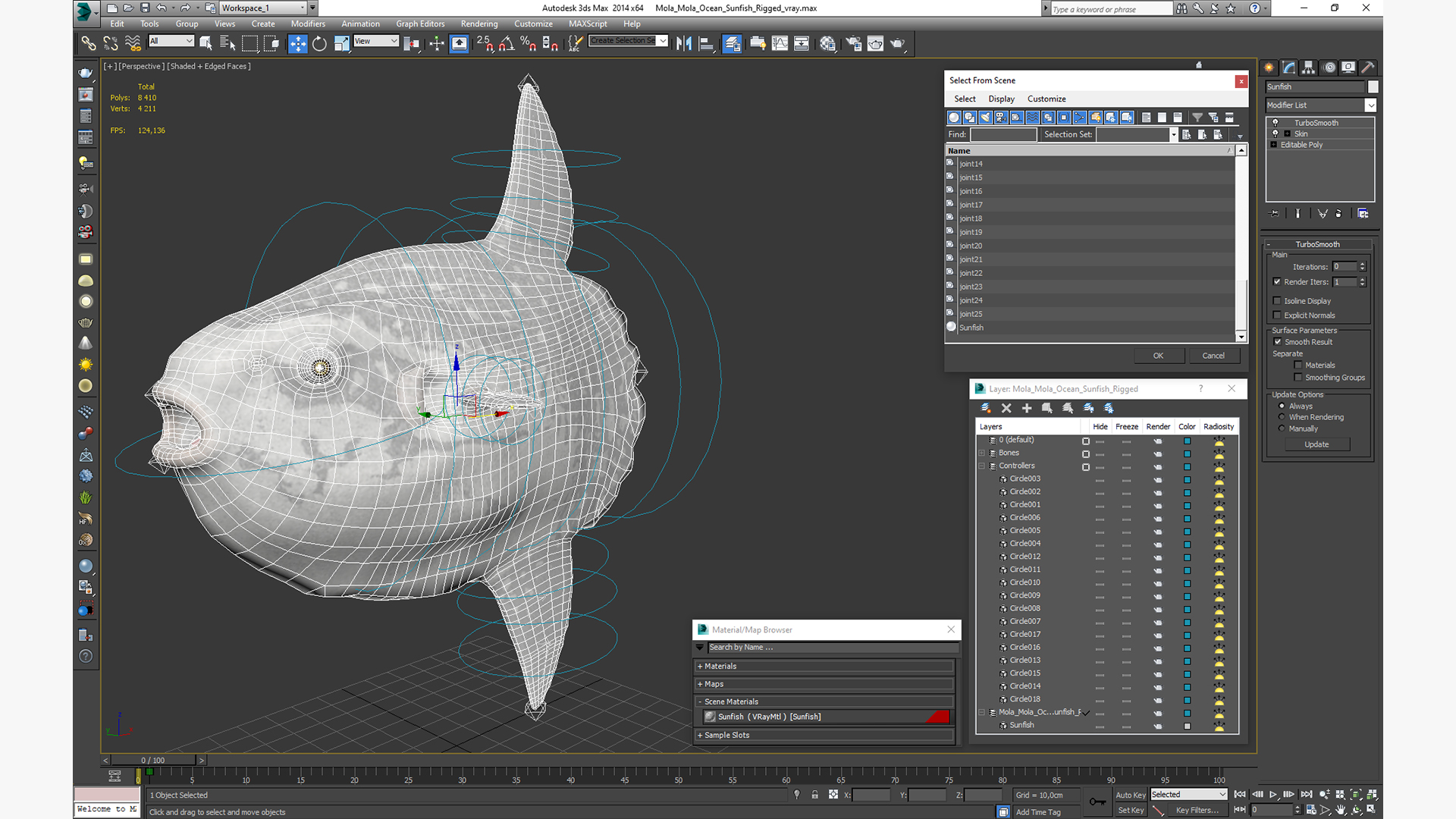Image resolution: width=1456 pixels, height=819 pixels.
Task: Toggle Smooth Result checkbox
Action: pyautogui.click(x=1278, y=342)
